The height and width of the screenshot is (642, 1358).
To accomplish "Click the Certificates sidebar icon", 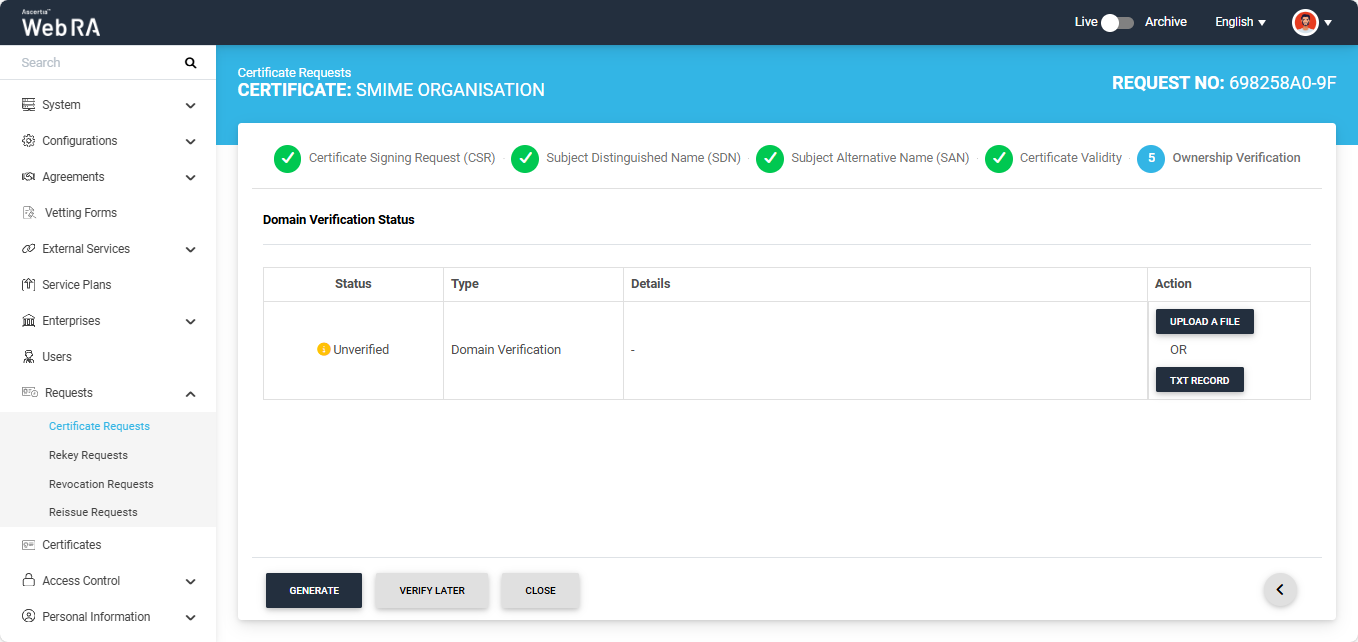I will (x=29, y=545).
